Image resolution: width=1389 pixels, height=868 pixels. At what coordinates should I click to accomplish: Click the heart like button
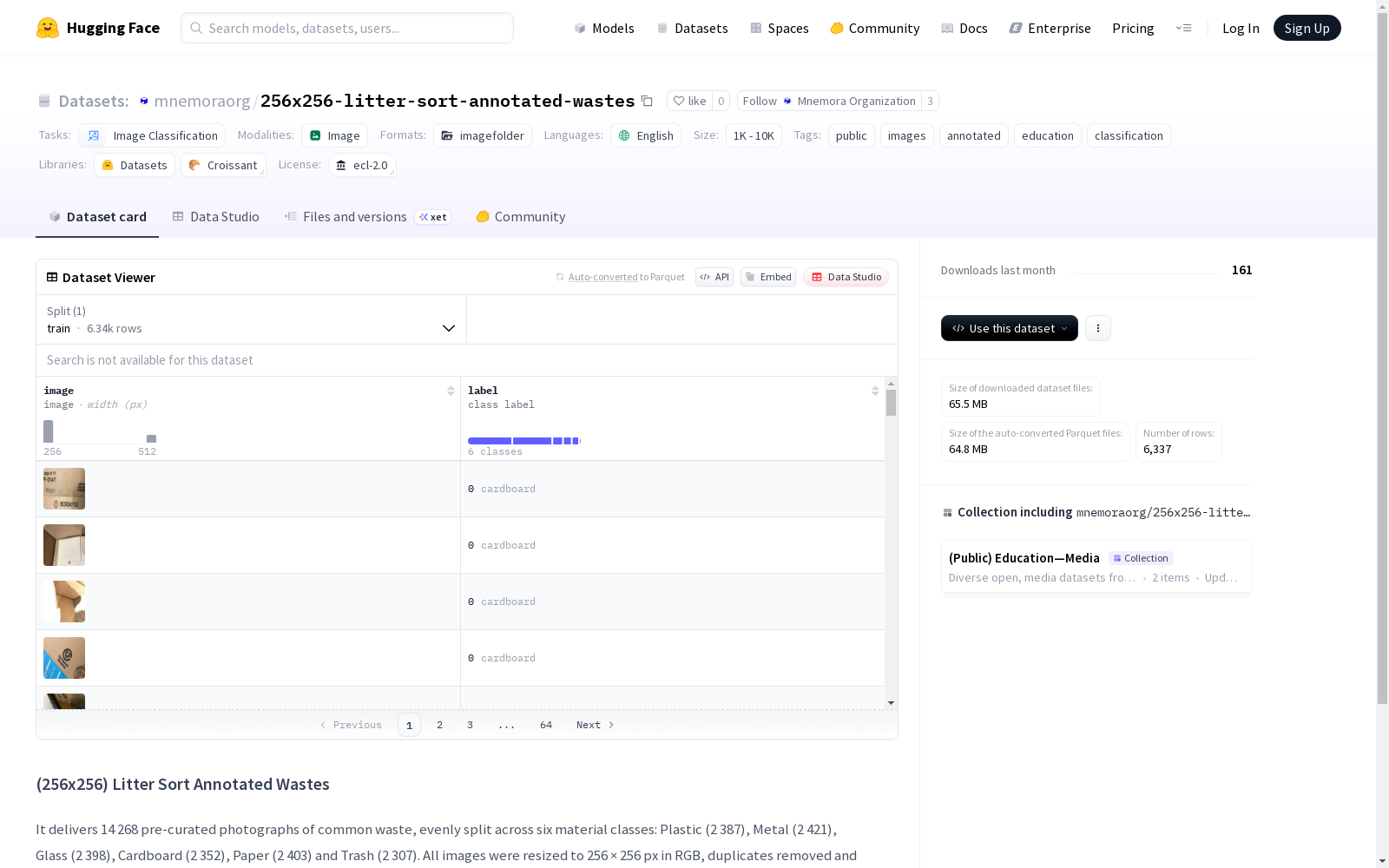point(690,101)
